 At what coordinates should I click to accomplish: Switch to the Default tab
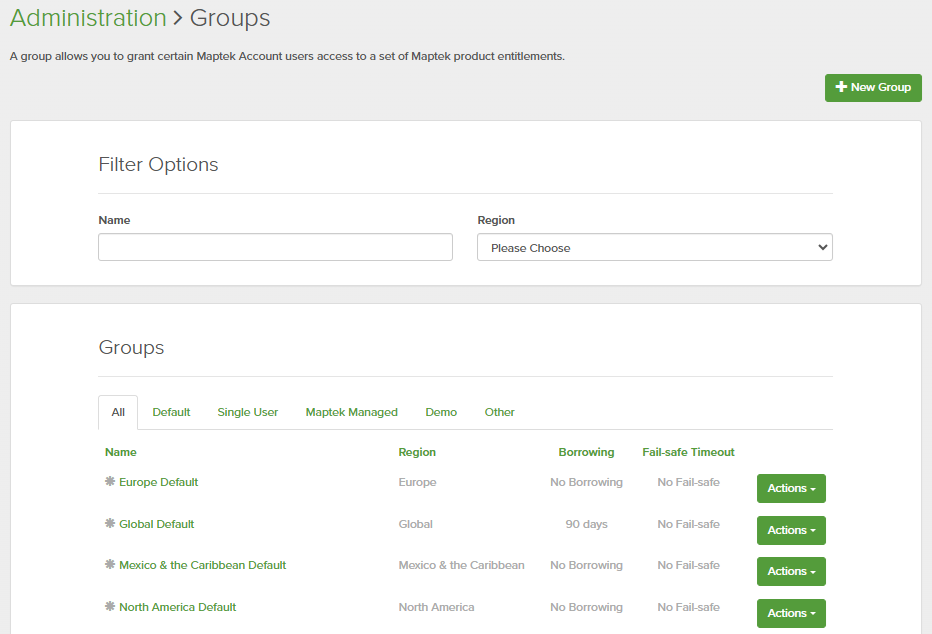coord(171,412)
